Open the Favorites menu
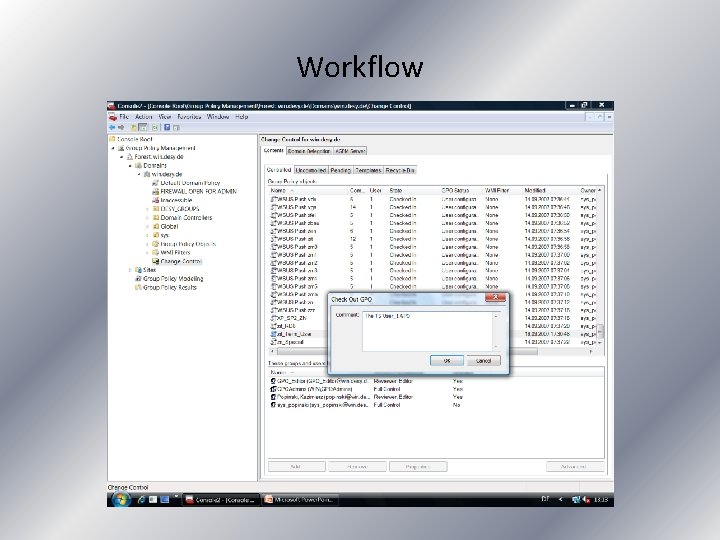The image size is (720, 540). [189, 117]
